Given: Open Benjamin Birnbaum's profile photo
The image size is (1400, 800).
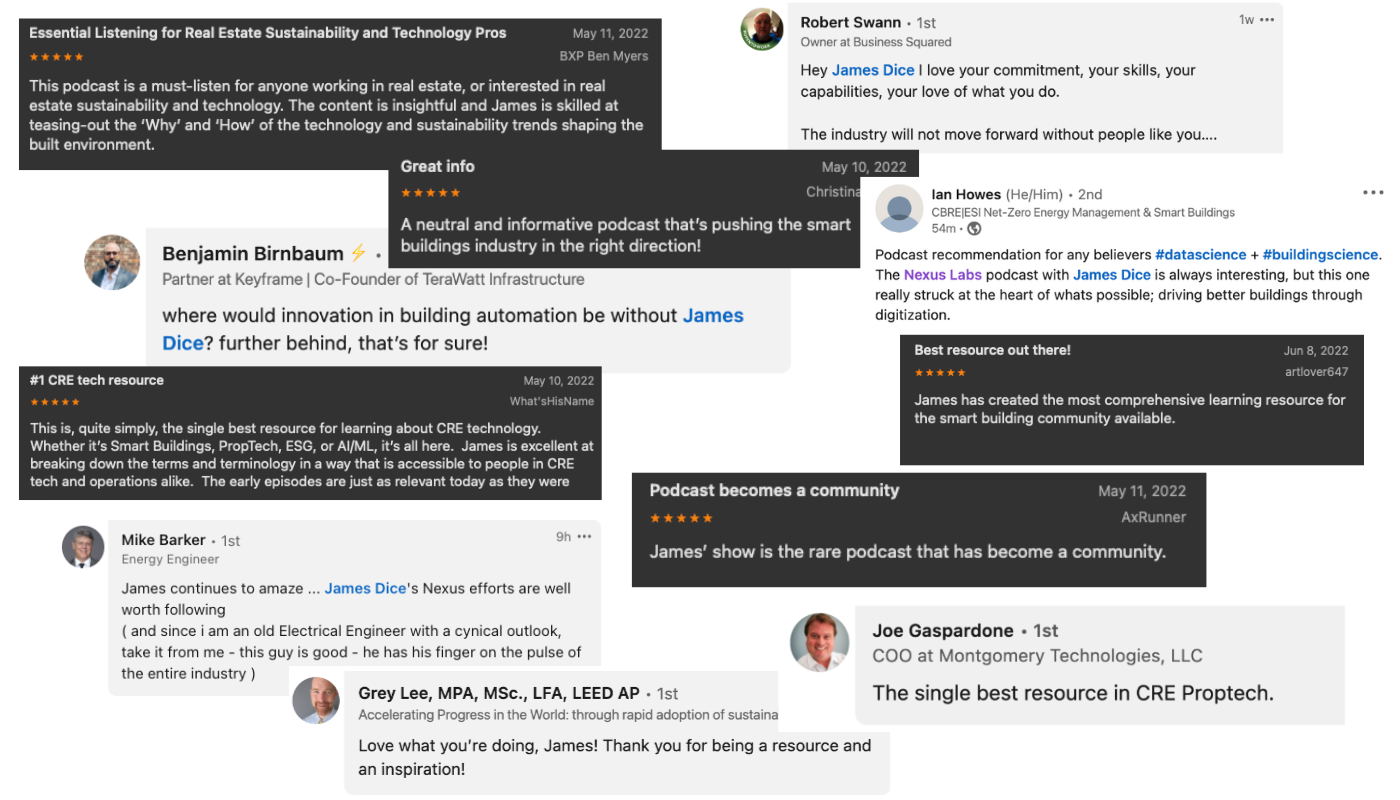Looking at the screenshot, I should [112, 263].
